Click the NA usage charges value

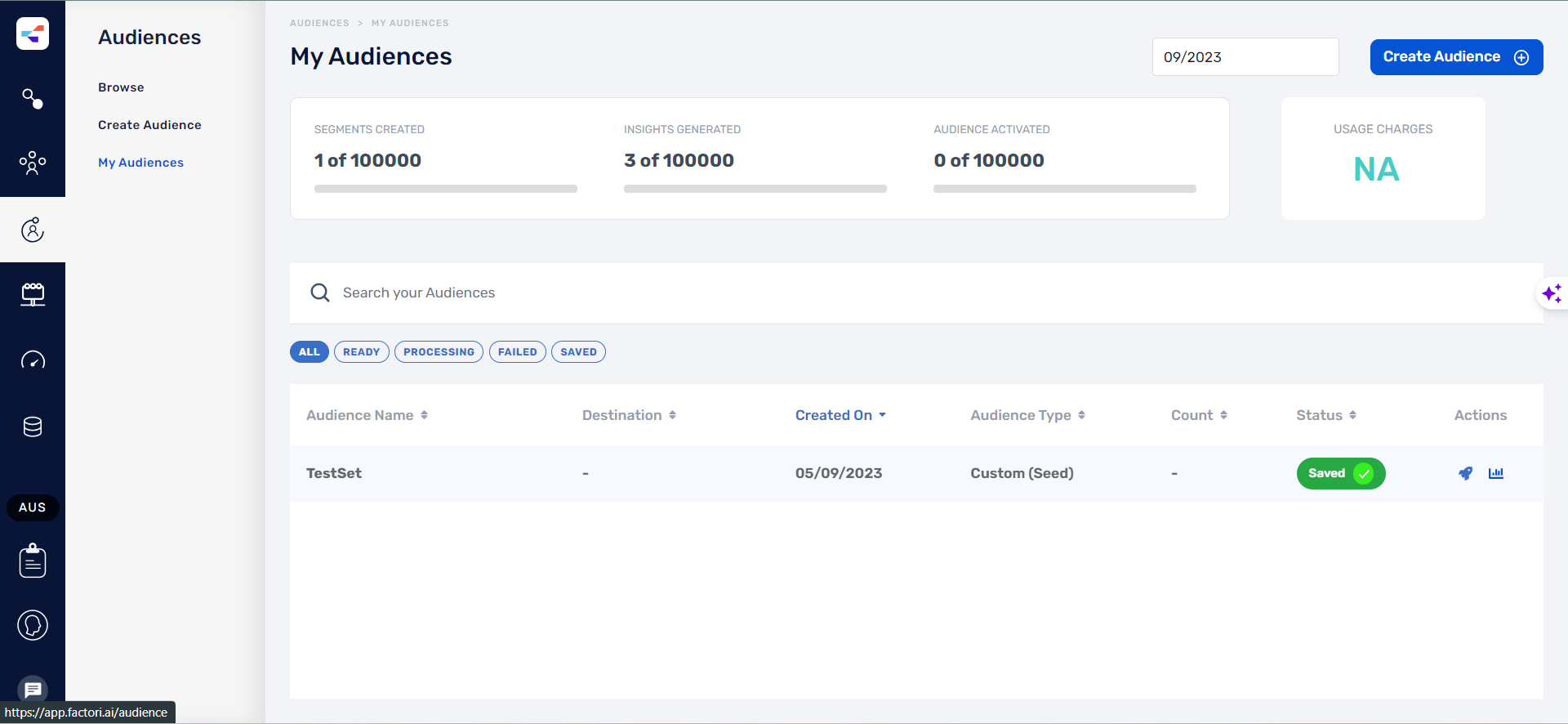1377,170
